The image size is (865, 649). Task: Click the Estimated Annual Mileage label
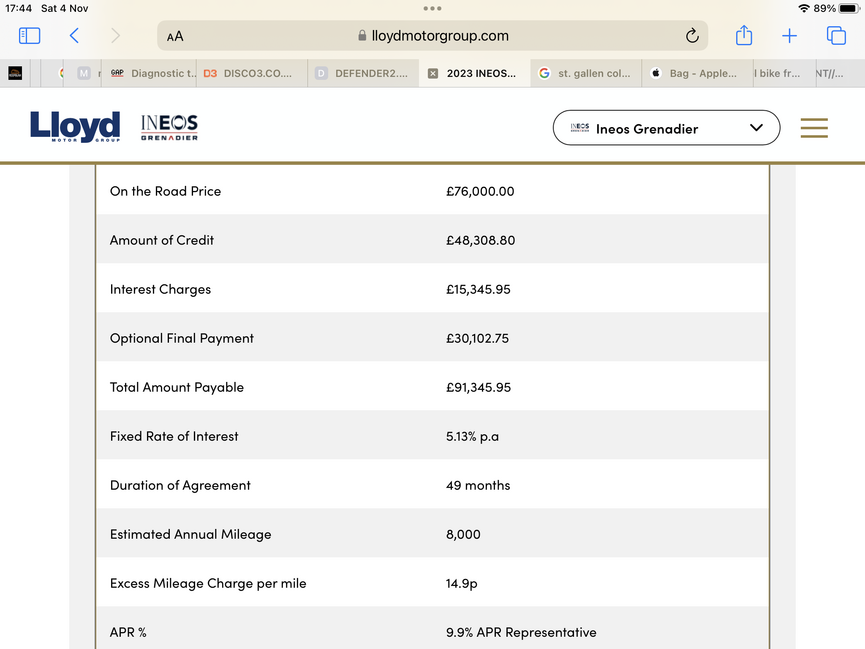click(x=190, y=535)
